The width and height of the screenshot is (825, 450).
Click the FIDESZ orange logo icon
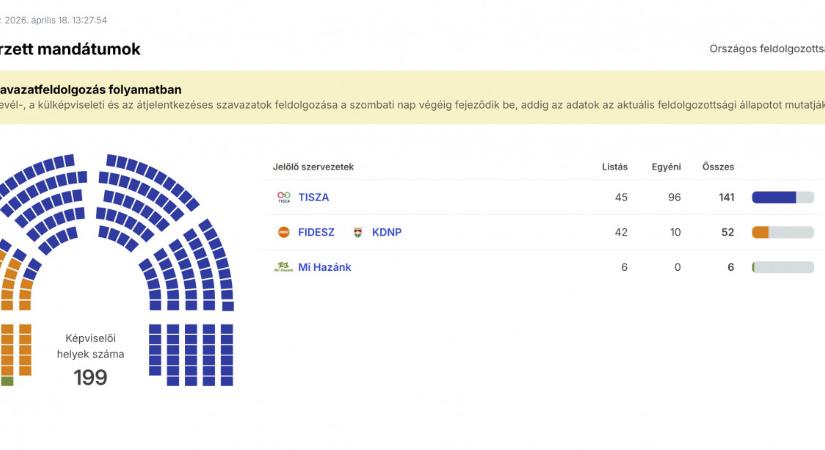point(283,232)
